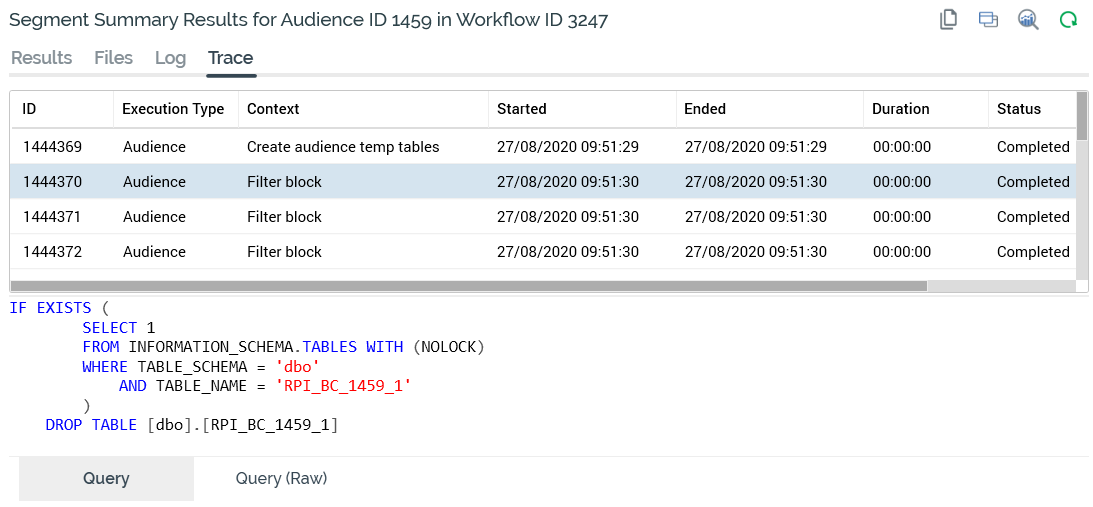Select the Filter block row 1444371

click(284, 217)
